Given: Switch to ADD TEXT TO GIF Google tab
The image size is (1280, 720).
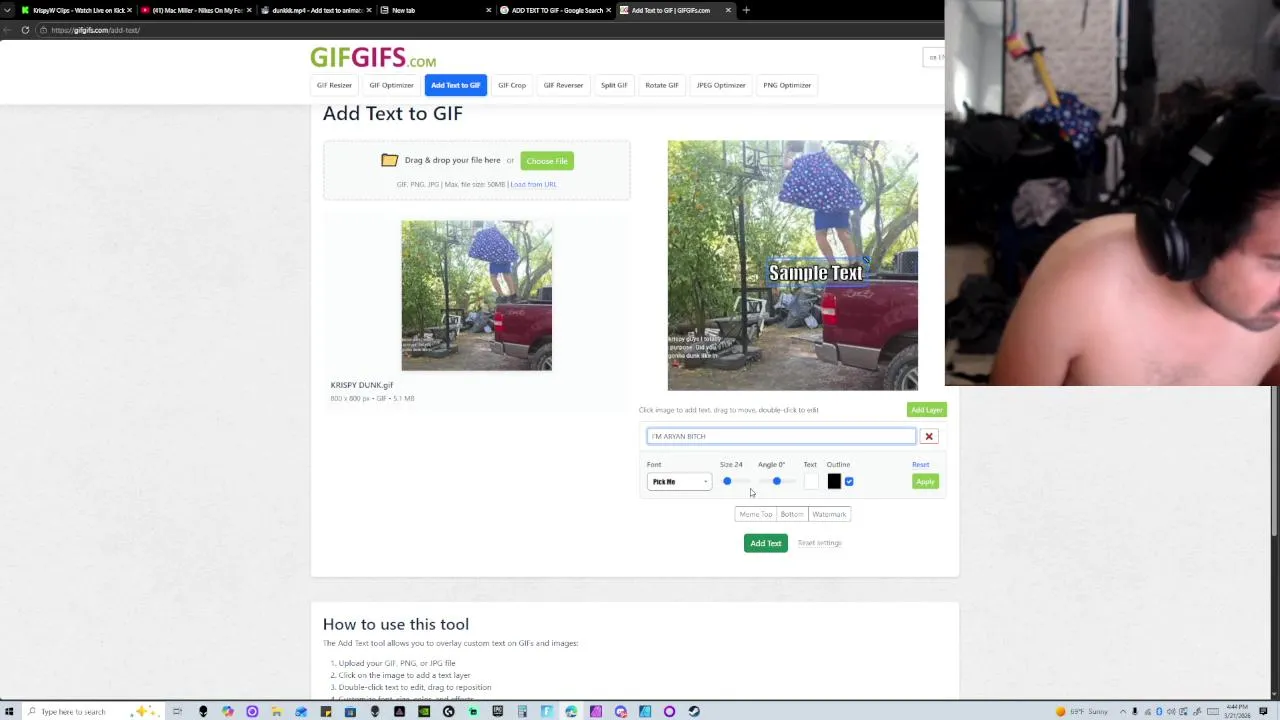Looking at the screenshot, I should point(556,10).
